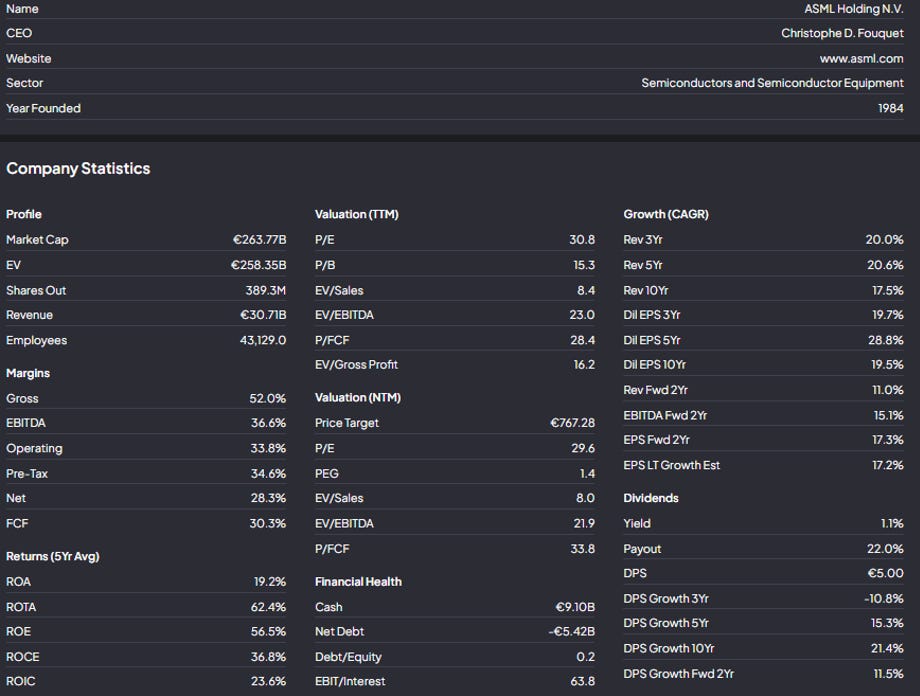Select the Rev Fwd 2Yr value 11.0%
The height and width of the screenshot is (696, 920).
[888, 390]
